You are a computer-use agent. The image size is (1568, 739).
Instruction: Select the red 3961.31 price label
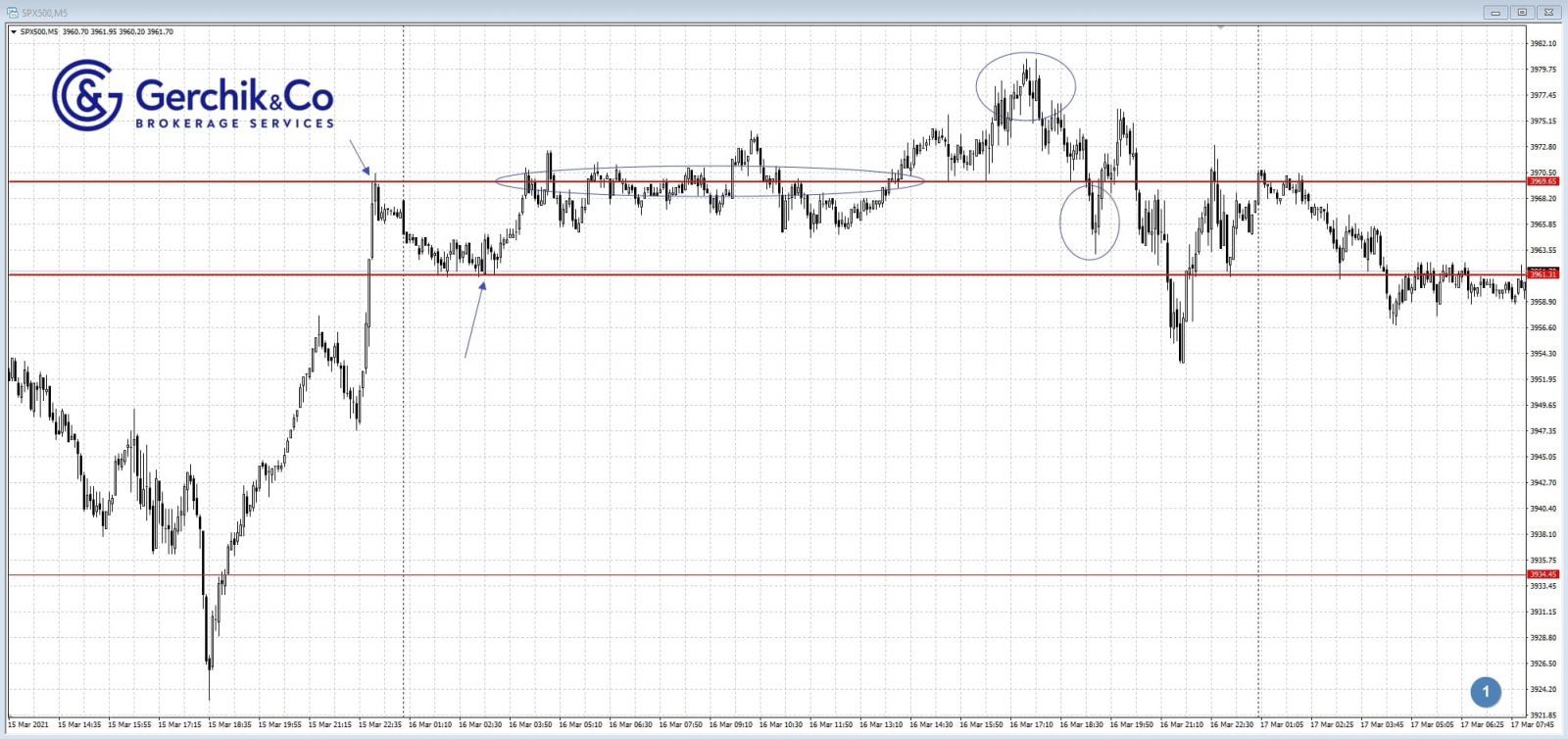[1543, 274]
